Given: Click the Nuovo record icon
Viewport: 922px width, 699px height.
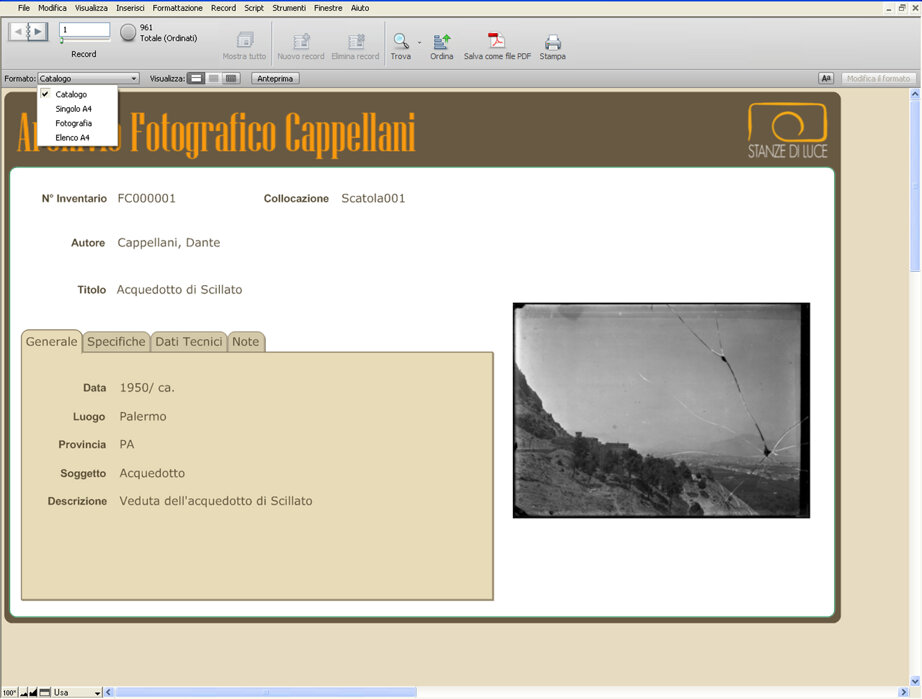Looking at the screenshot, I should [301, 41].
